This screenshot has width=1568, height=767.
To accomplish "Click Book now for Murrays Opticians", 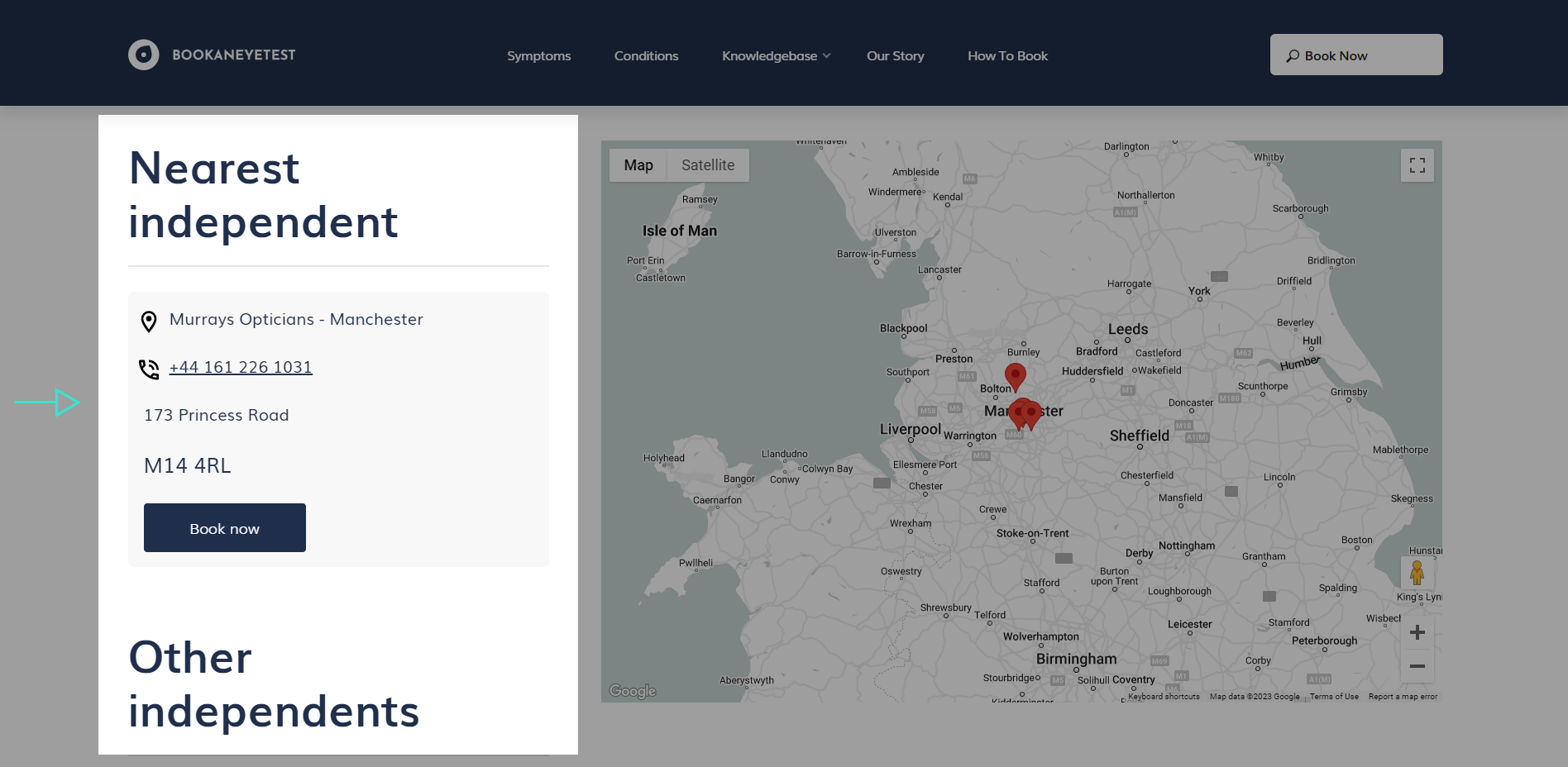I will (x=224, y=528).
